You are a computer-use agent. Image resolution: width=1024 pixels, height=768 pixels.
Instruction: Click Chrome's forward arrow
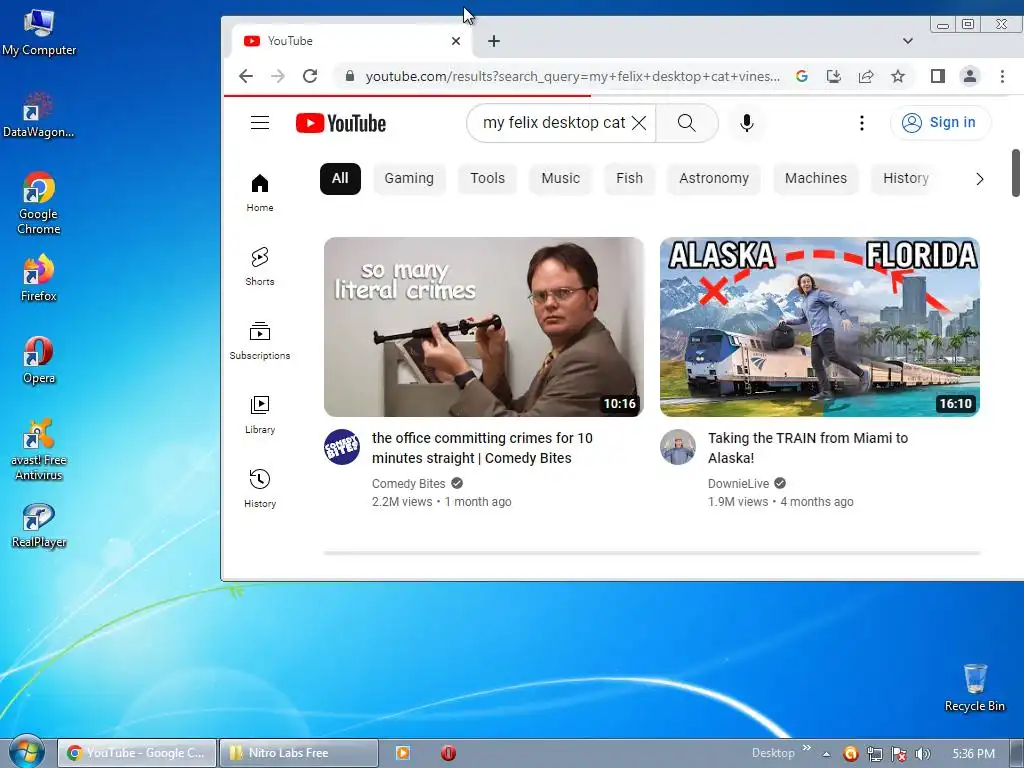(278, 76)
